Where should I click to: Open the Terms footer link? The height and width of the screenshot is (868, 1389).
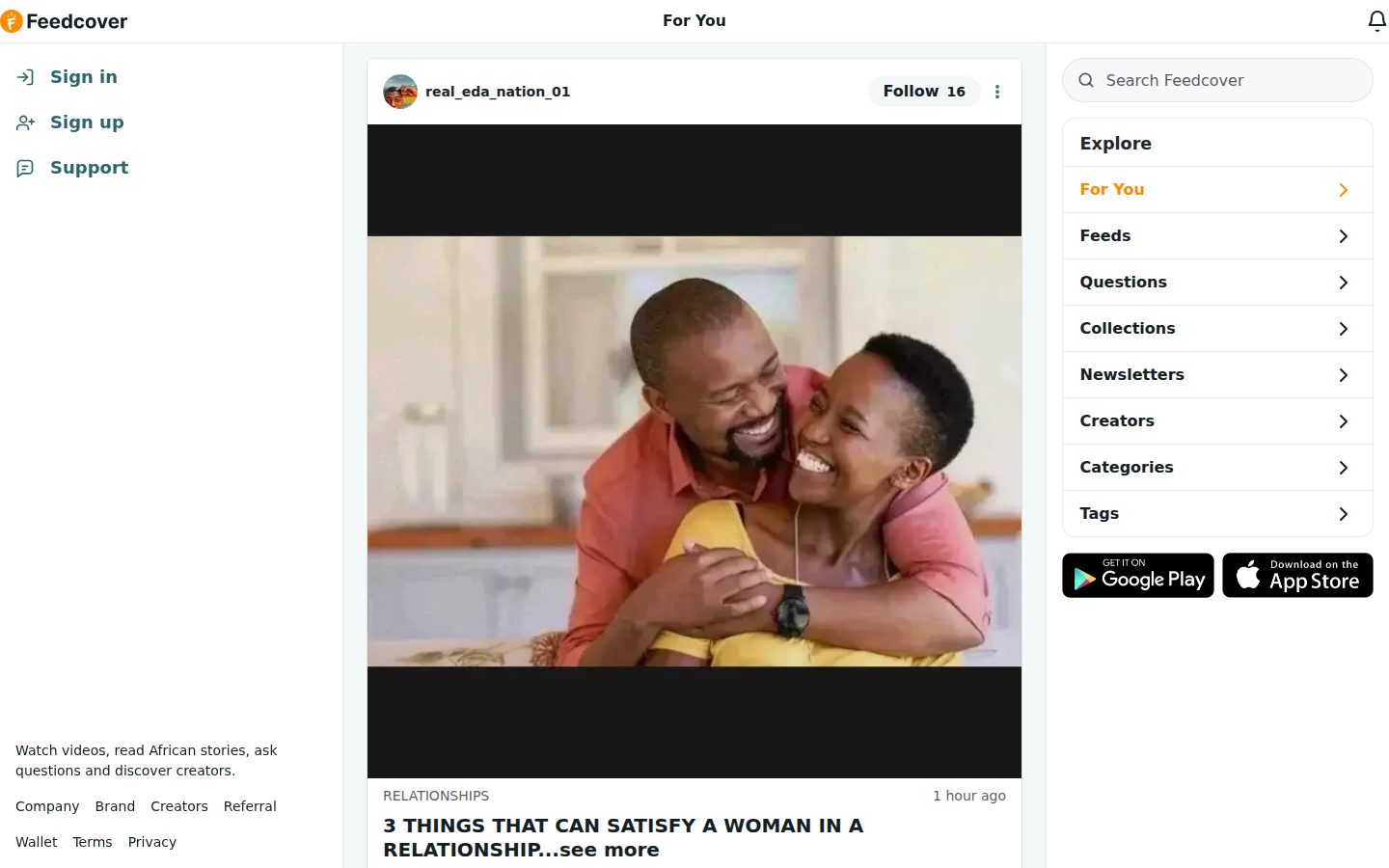(93, 842)
